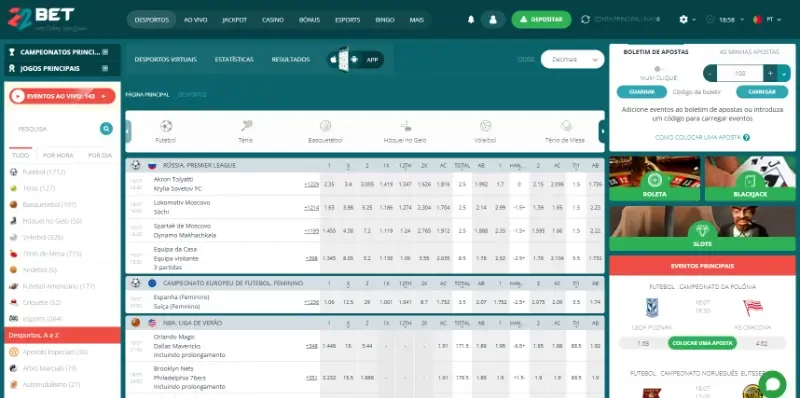Open the Bingo top menu

coord(385,20)
